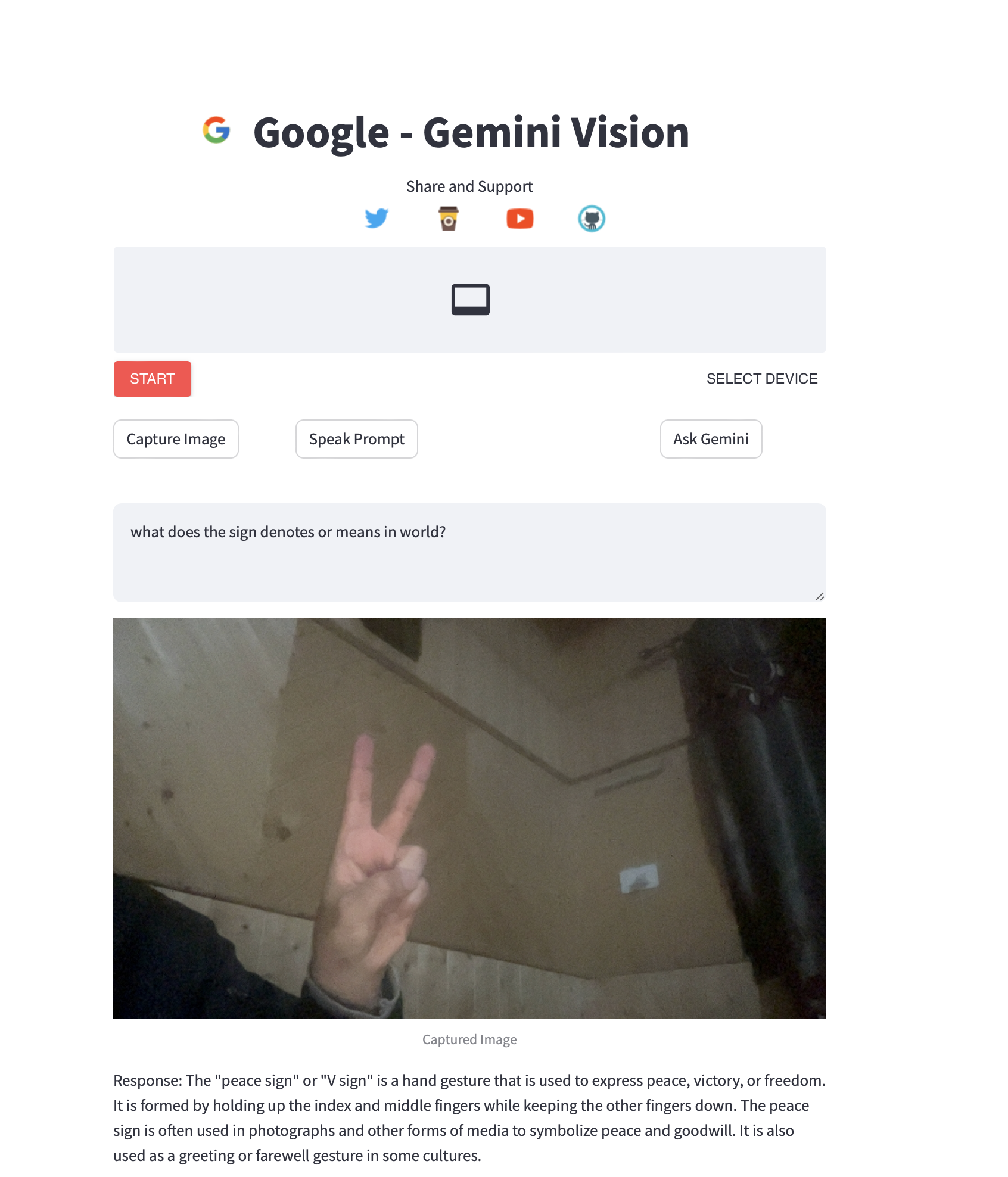Open the YouTube channel icon
The height and width of the screenshot is (1177, 1008).
(x=520, y=219)
